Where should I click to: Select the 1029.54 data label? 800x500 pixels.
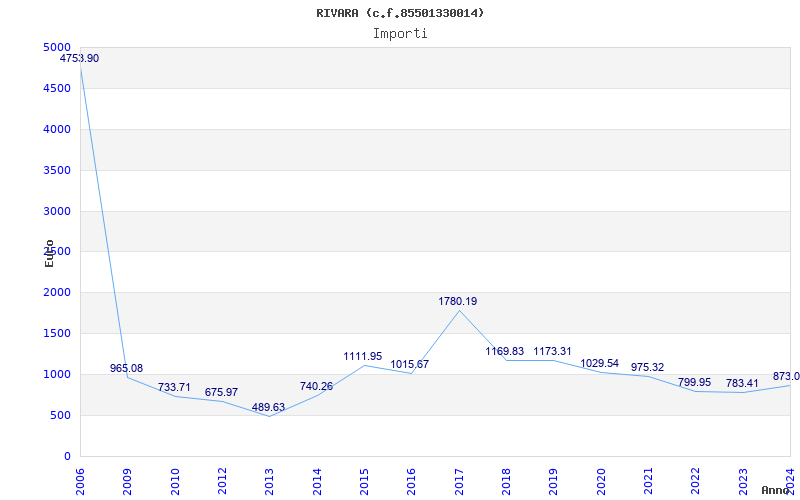(599, 363)
